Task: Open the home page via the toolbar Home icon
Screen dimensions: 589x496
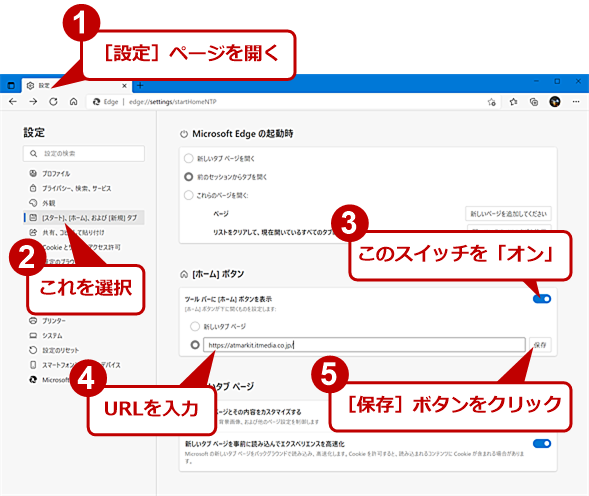Action: click(x=74, y=101)
